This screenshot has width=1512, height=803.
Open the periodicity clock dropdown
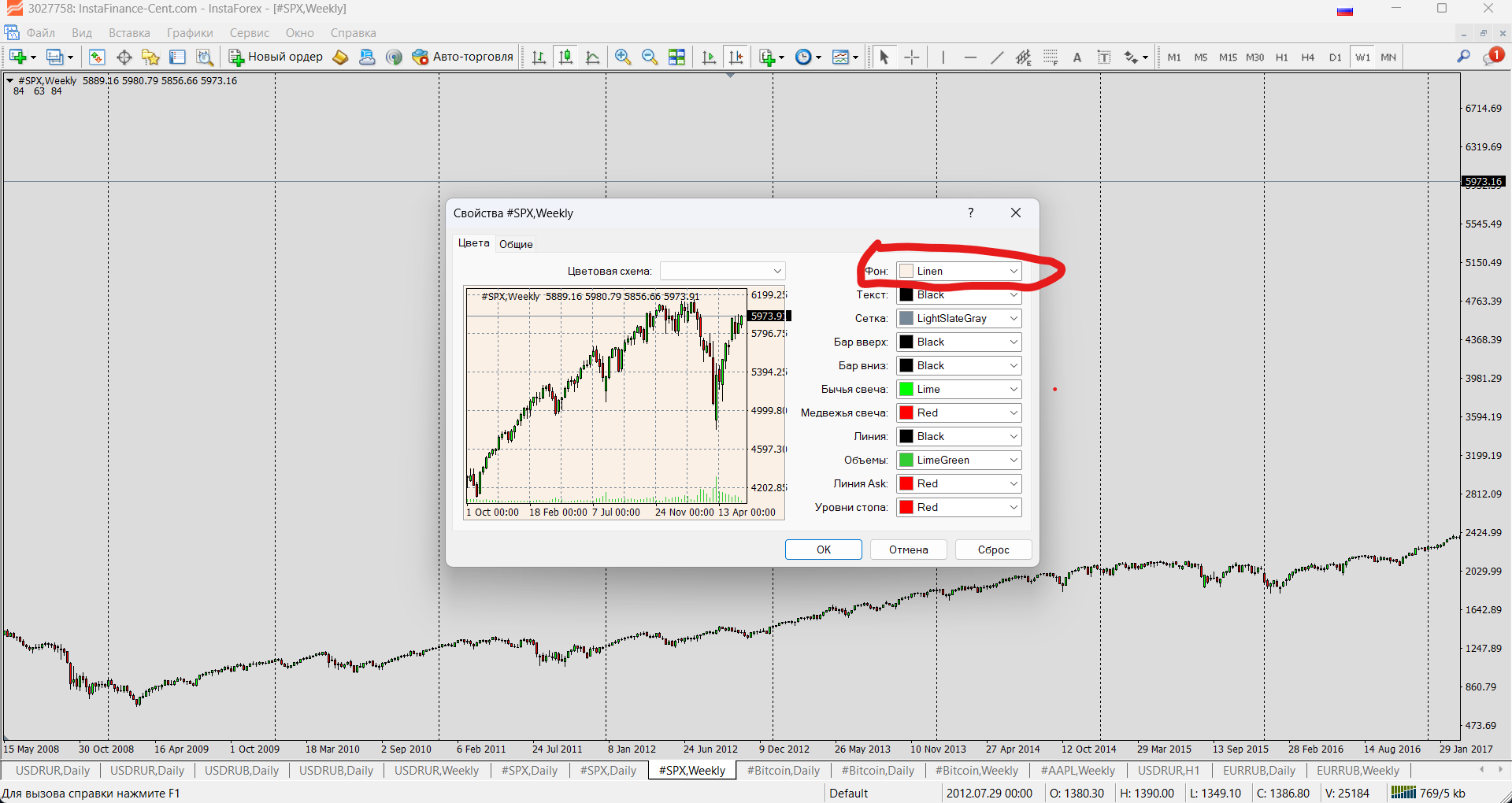pyautogui.click(x=808, y=57)
